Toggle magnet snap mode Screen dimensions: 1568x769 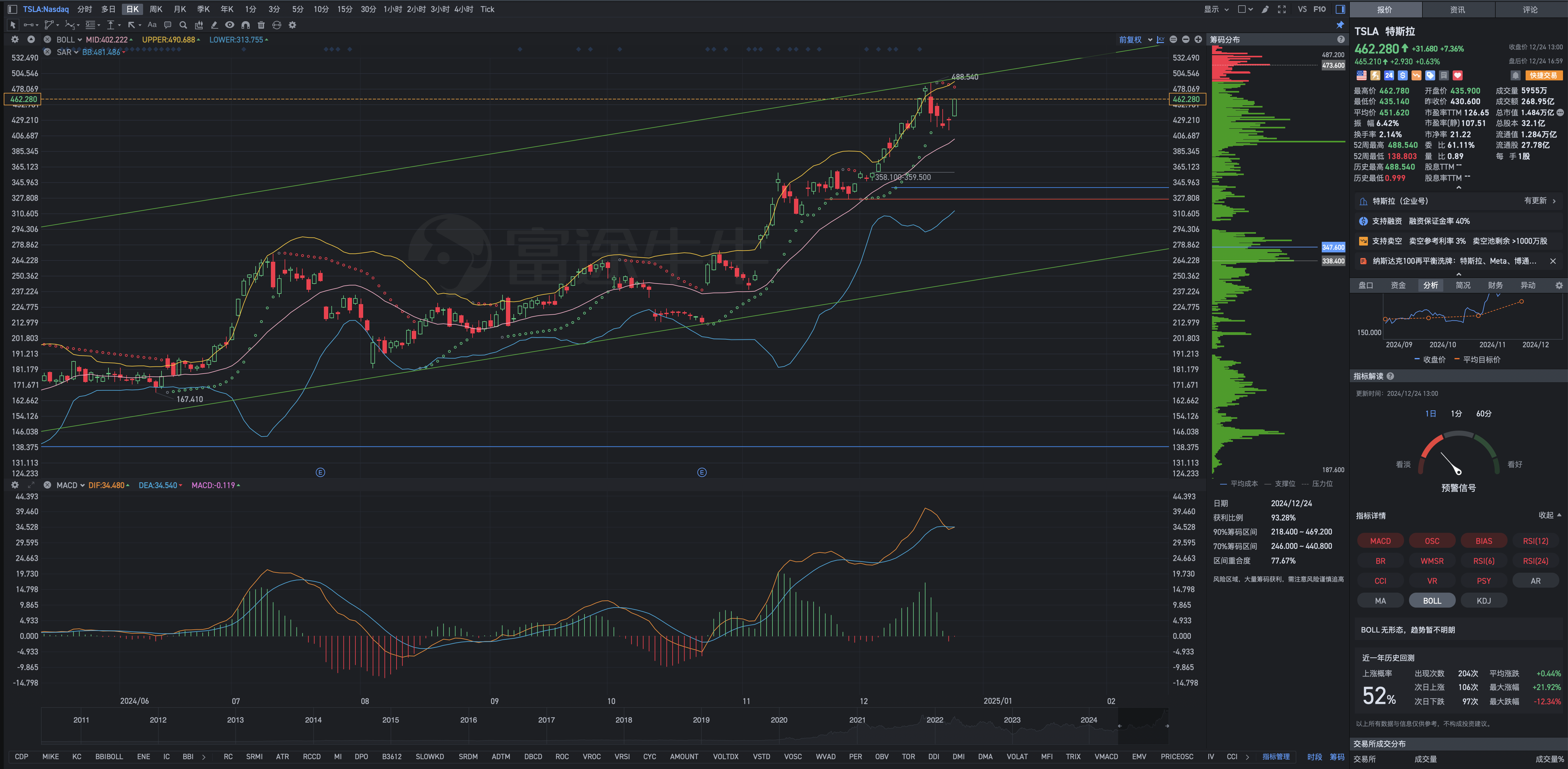click(245, 25)
